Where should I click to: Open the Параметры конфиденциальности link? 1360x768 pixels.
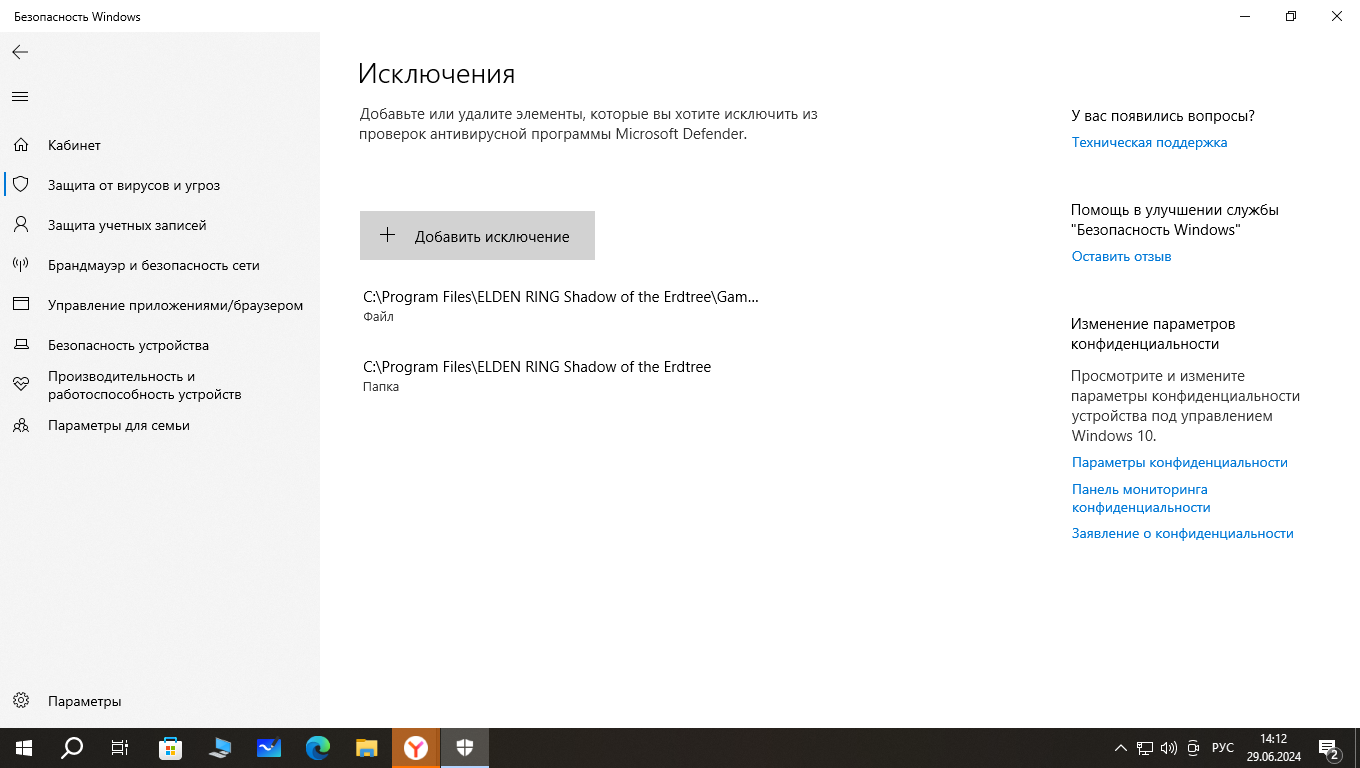(1180, 462)
